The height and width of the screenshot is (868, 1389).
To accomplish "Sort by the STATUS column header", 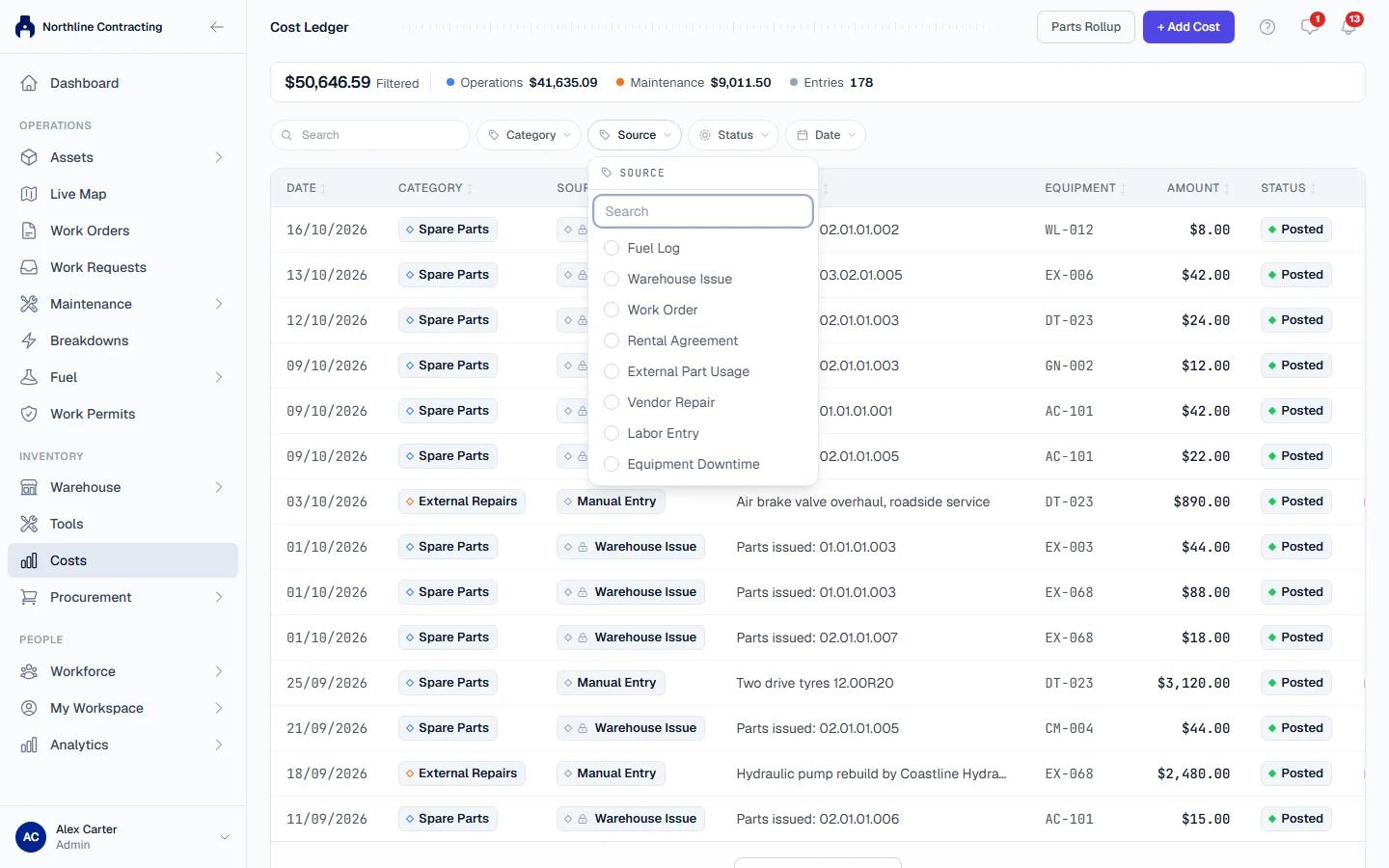I will tap(1288, 188).
